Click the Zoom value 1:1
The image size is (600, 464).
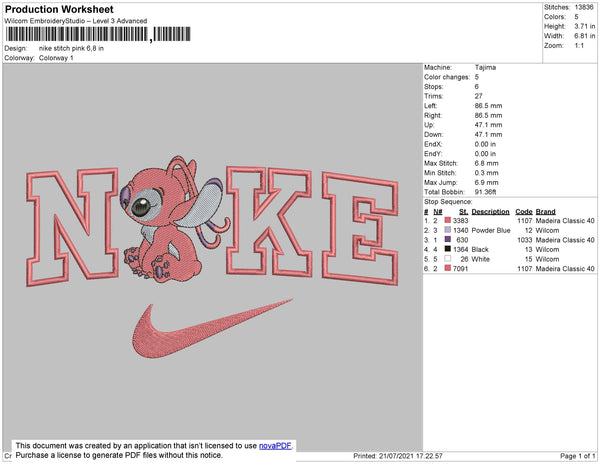pos(579,46)
